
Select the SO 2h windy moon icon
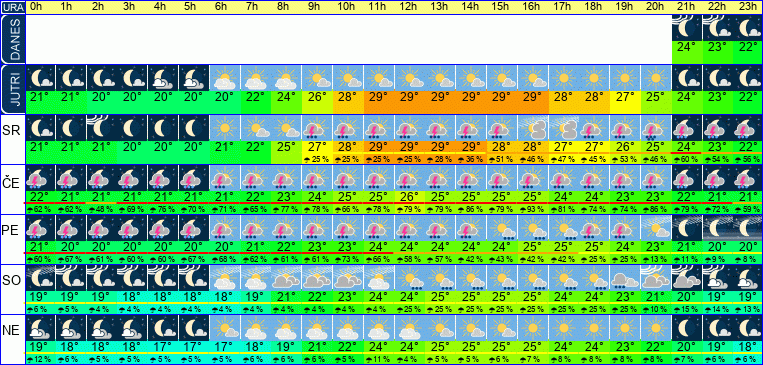pos(101,278)
